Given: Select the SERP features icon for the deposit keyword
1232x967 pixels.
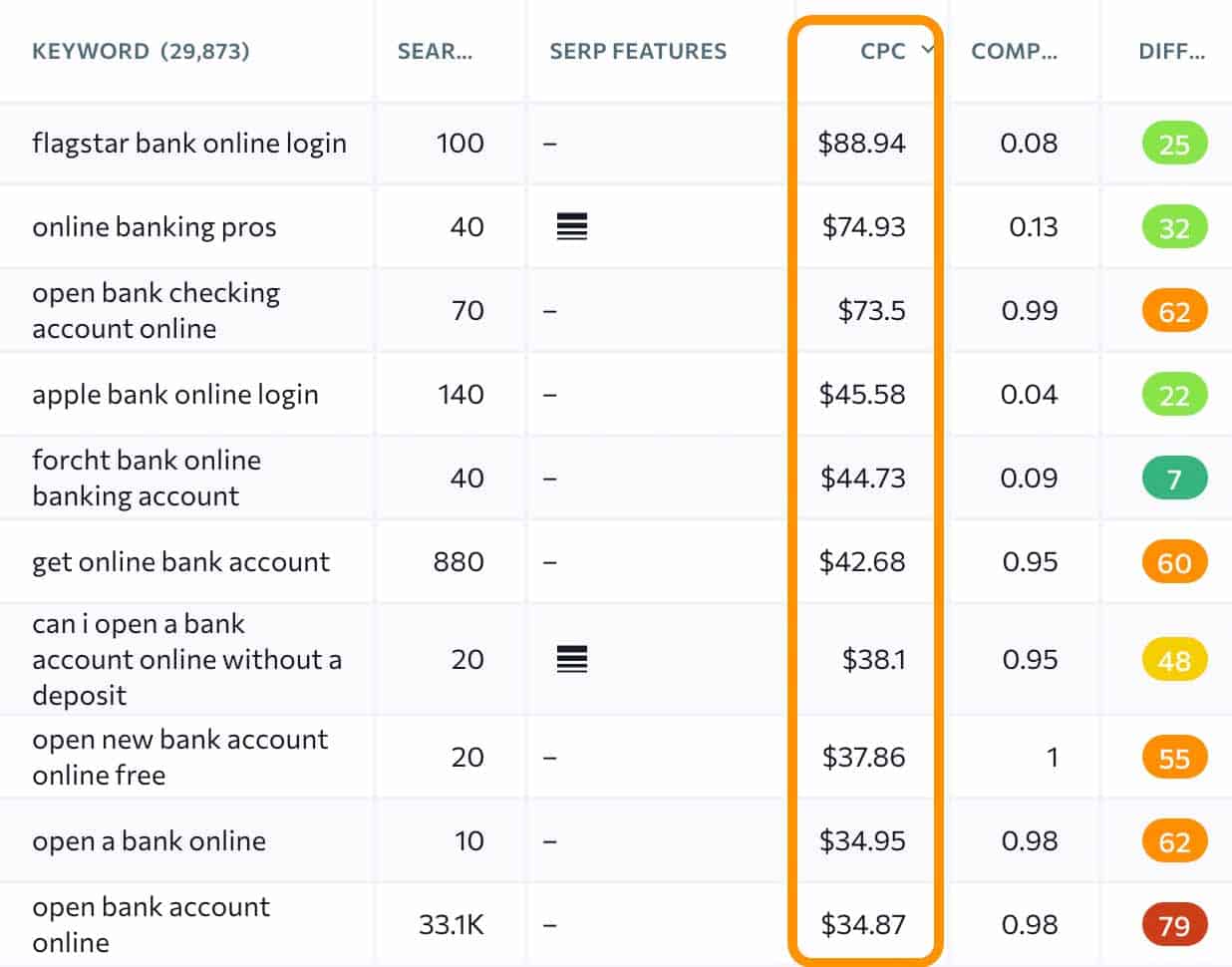Looking at the screenshot, I should coord(569,659).
